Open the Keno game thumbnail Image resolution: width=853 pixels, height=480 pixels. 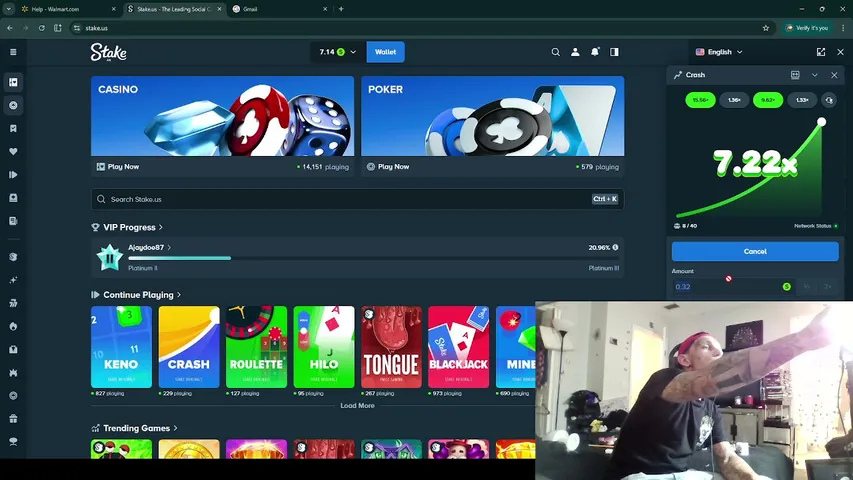pos(121,347)
